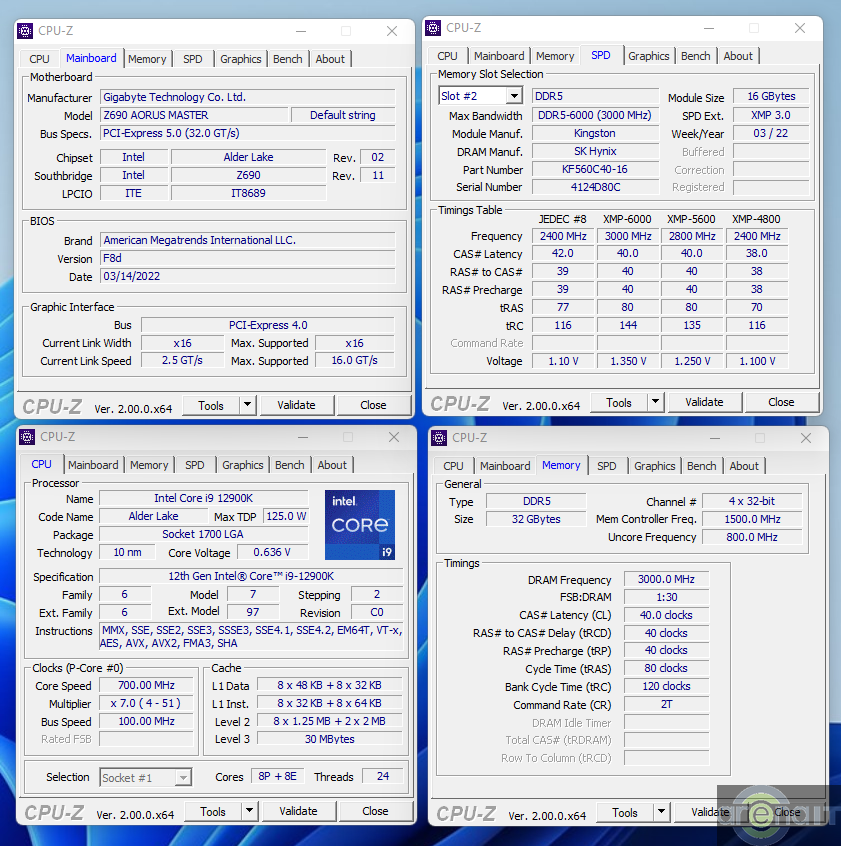Click the CPU-Z title bar icon in the Mainboard window
The height and width of the screenshot is (846, 841).
pyautogui.click(x=26, y=31)
